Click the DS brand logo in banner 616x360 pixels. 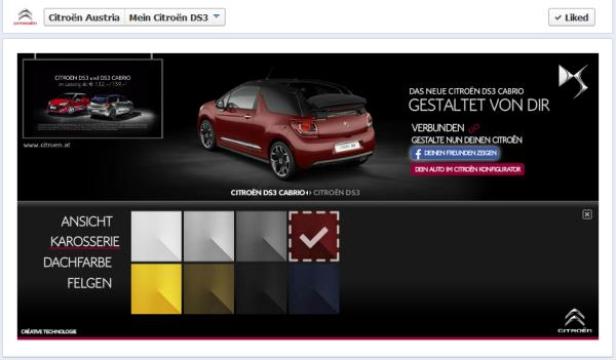(x=573, y=81)
